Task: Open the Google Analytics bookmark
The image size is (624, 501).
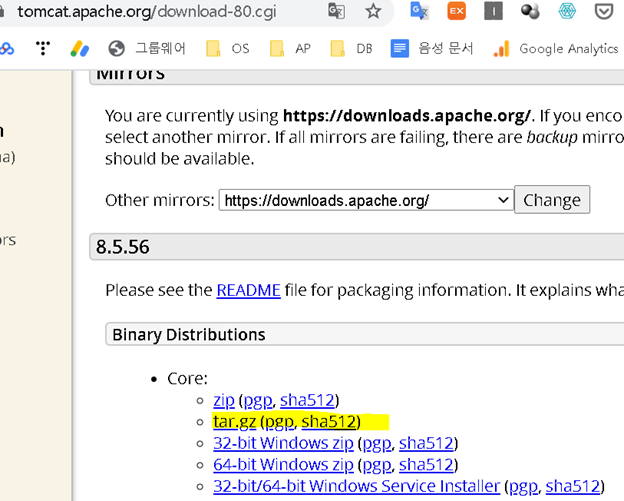Action: coord(556,49)
